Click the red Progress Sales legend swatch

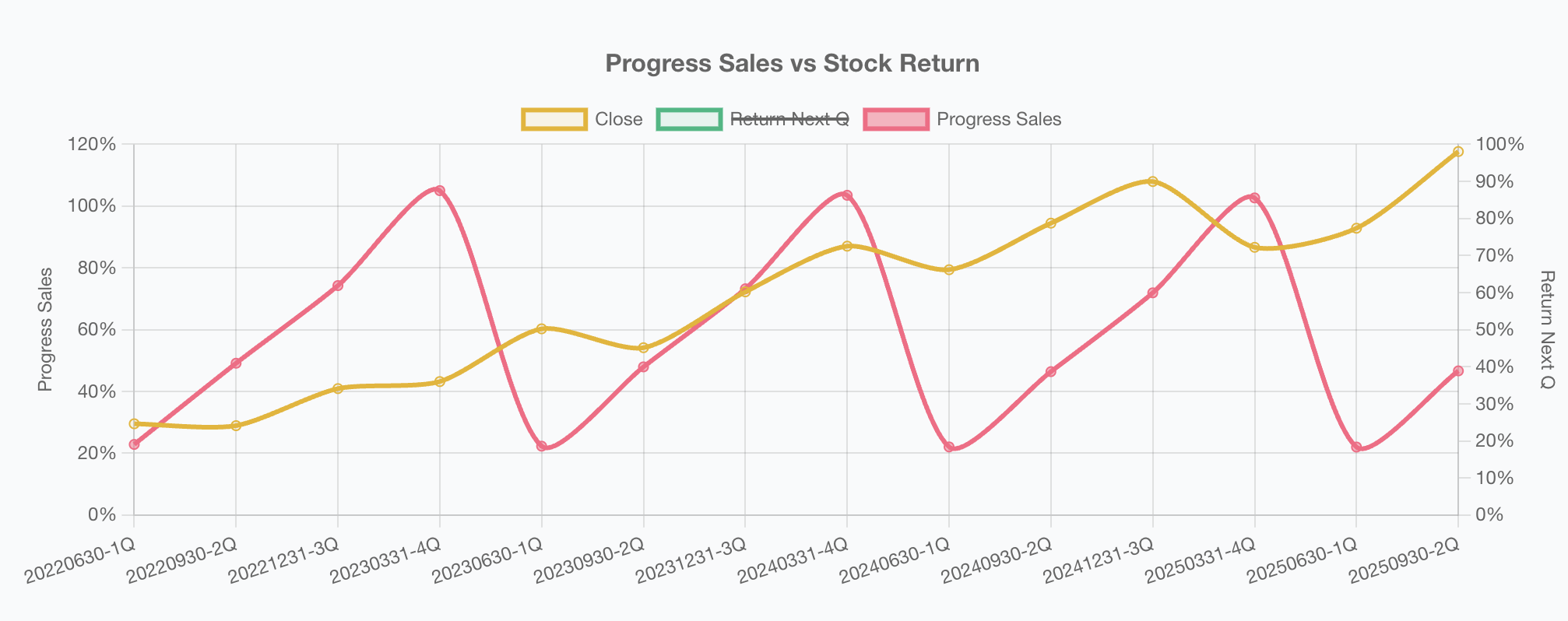click(897, 119)
